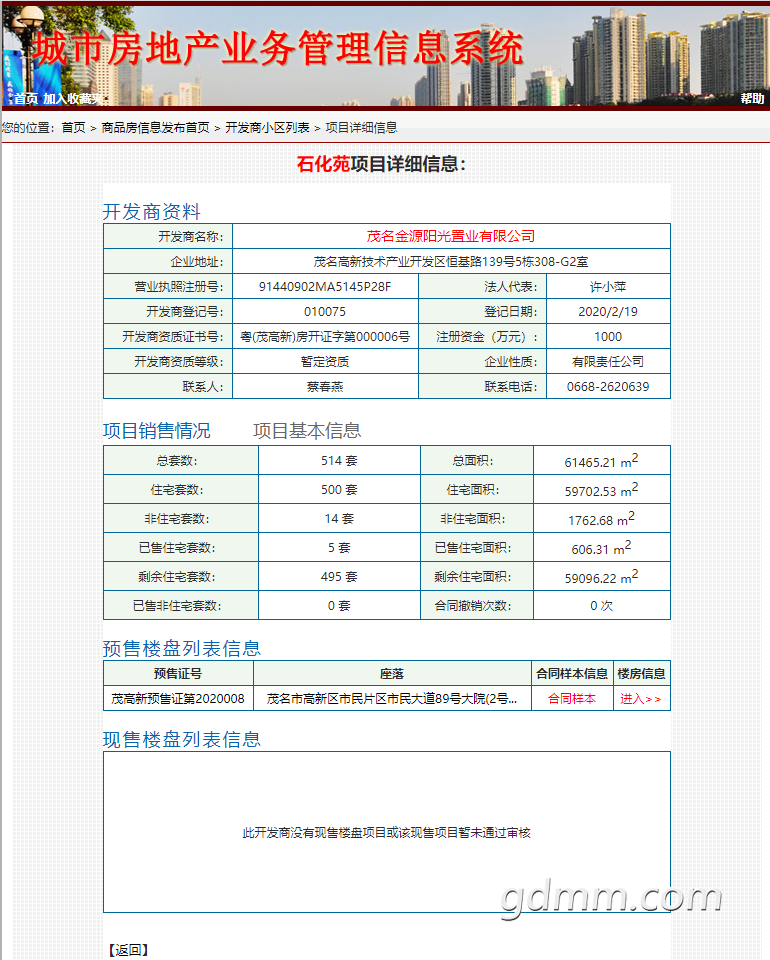
Task: Click the notice 此开发商没有现售楼盘项目
Action: 386,833
